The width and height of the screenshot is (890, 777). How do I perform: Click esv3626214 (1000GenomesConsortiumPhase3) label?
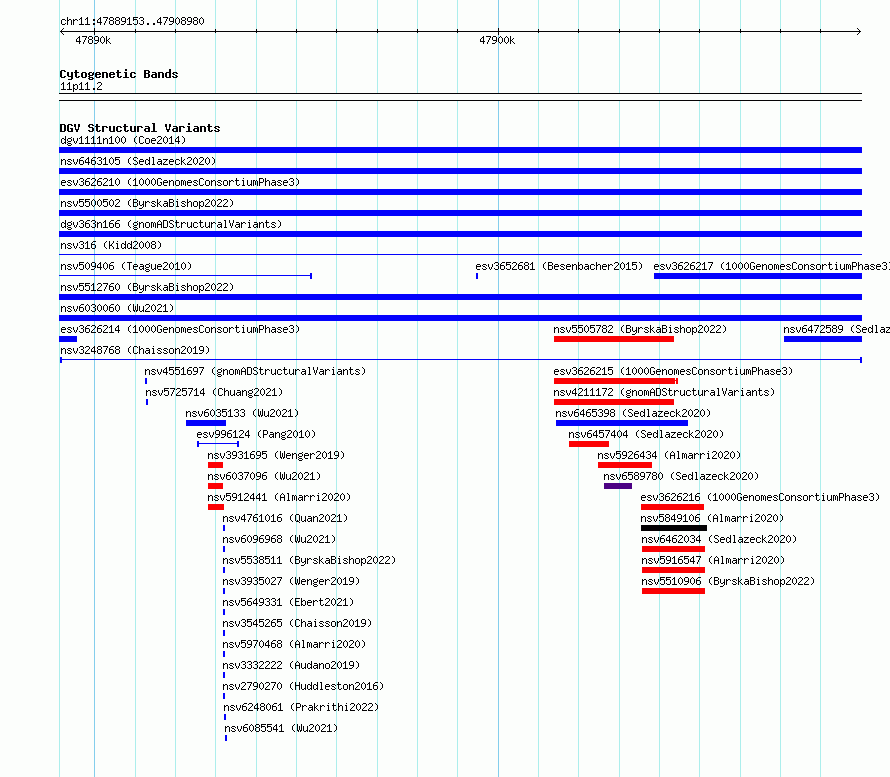pos(180,329)
